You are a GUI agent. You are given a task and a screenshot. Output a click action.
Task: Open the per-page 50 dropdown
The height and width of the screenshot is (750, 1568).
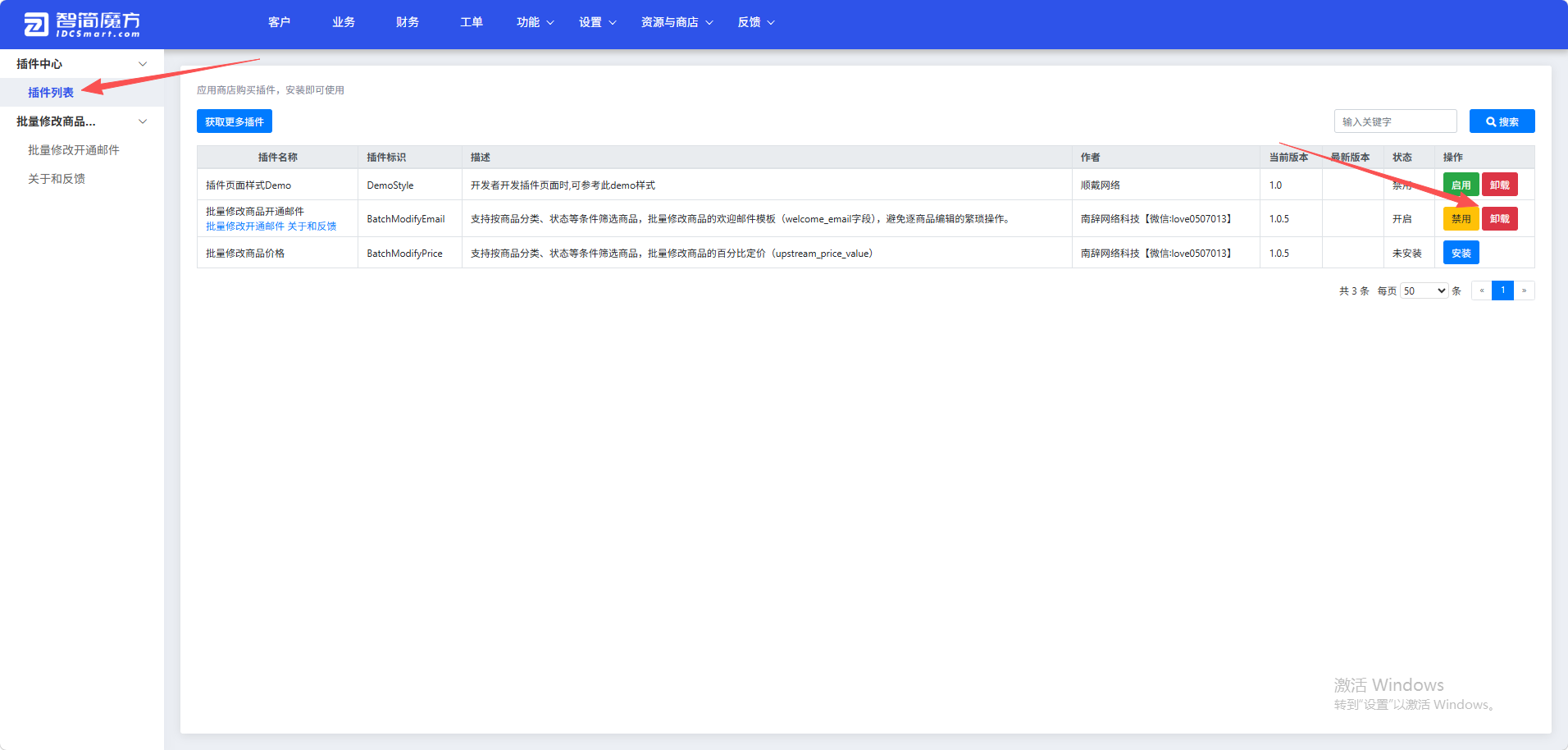click(x=1424, y=290)
